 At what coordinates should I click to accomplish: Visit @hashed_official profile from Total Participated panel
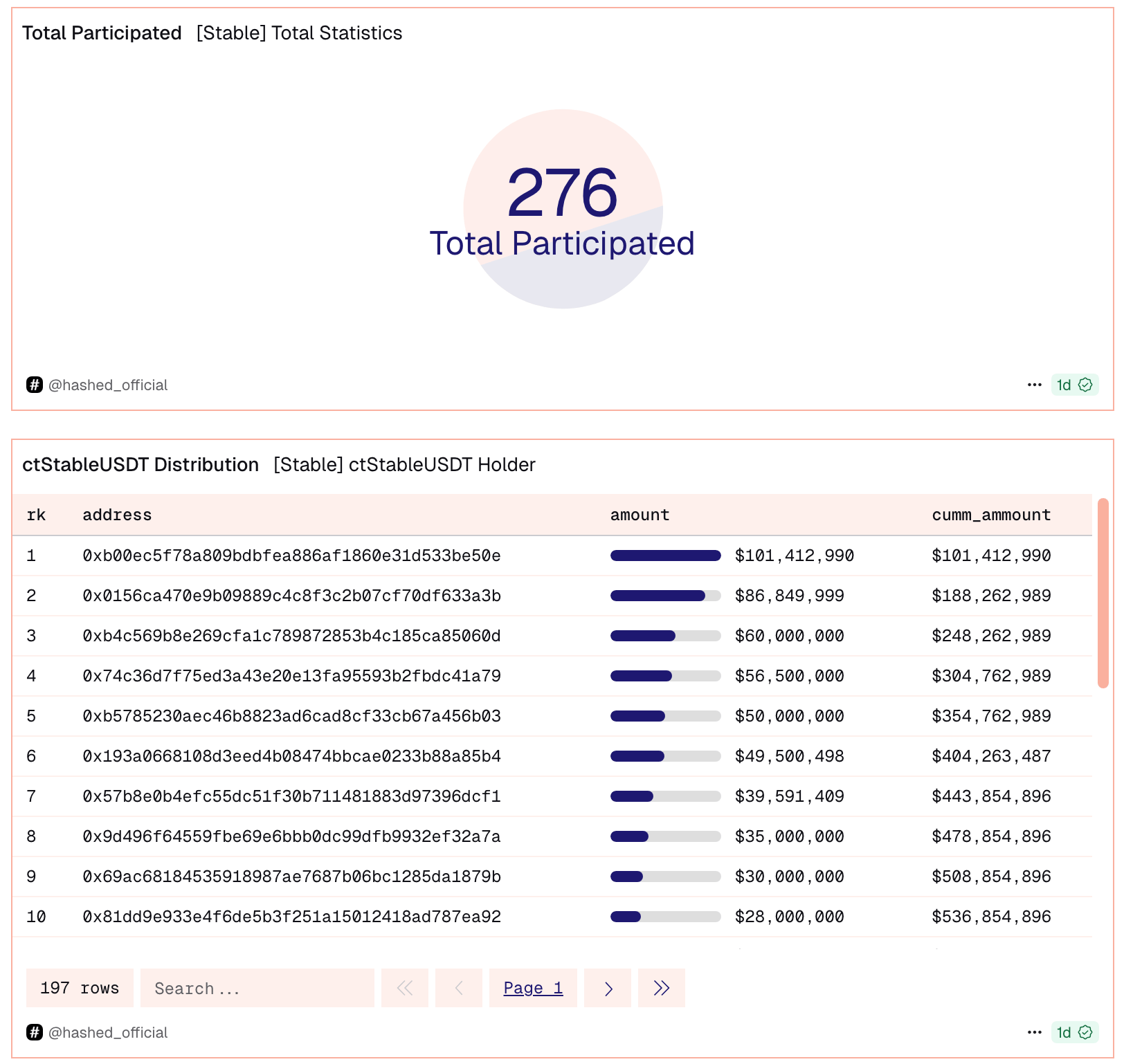tap(108, 385)
